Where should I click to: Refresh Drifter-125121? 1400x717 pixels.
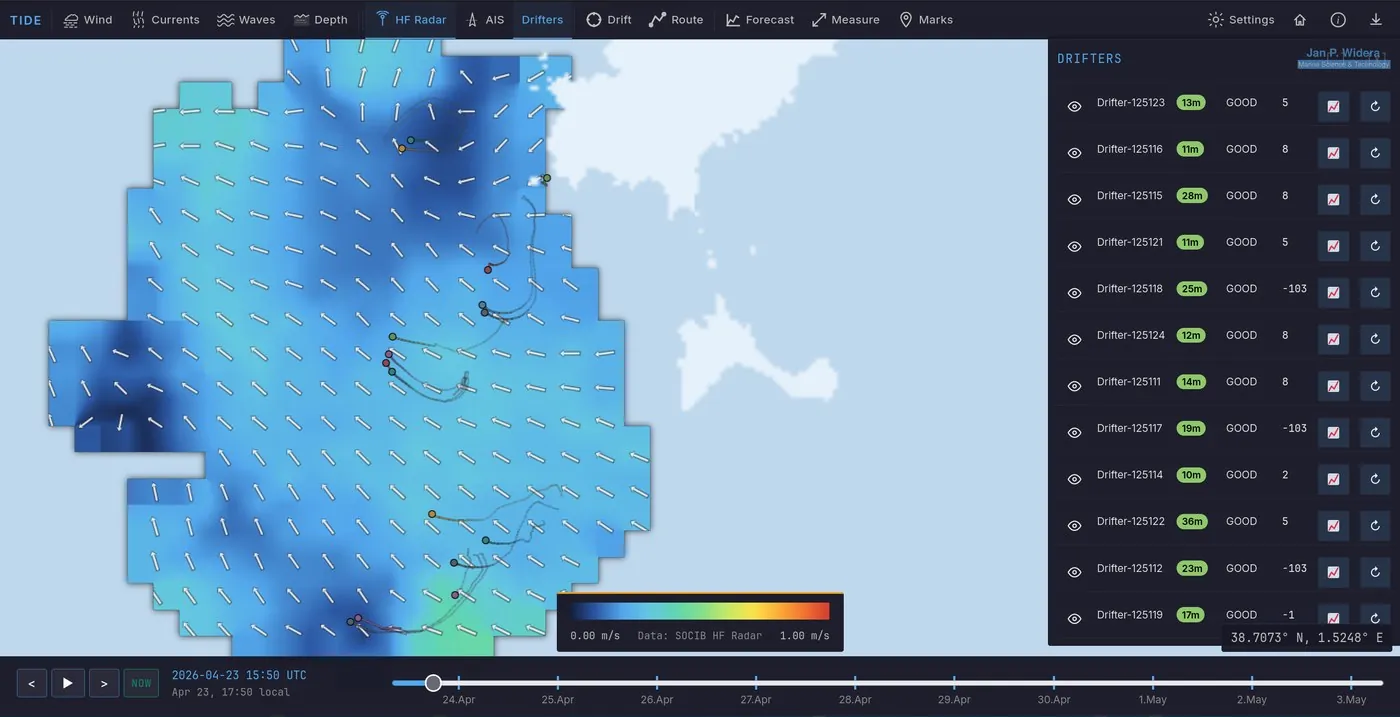click(x=1375, y=246)
